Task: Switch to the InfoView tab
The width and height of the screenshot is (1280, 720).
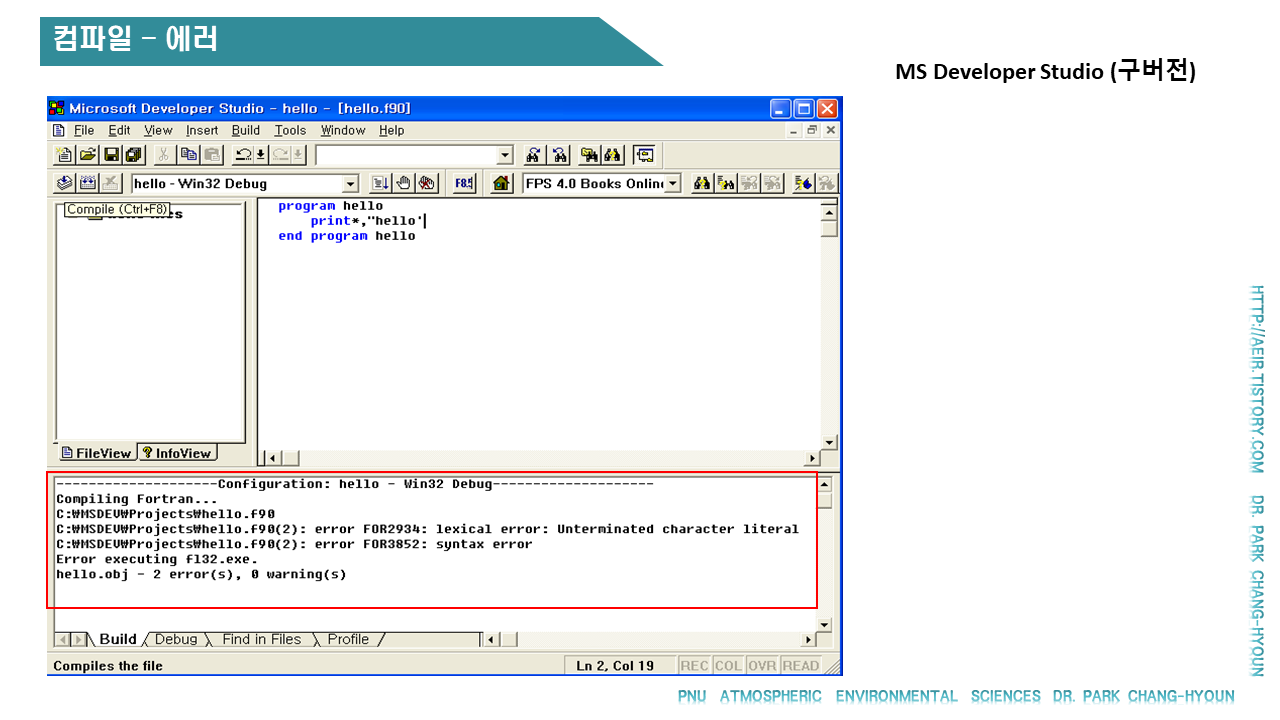Action: tap(176, 453)
